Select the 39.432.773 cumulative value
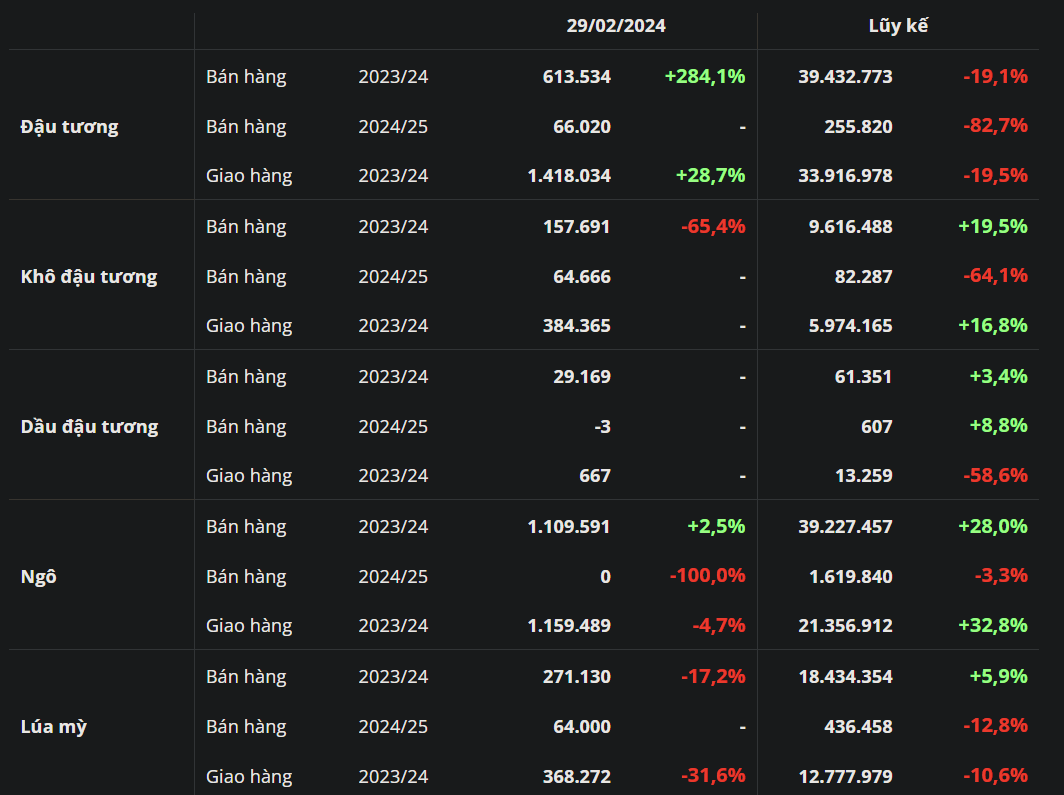Viewport: 1064px width, 795px height. [845, 76]
